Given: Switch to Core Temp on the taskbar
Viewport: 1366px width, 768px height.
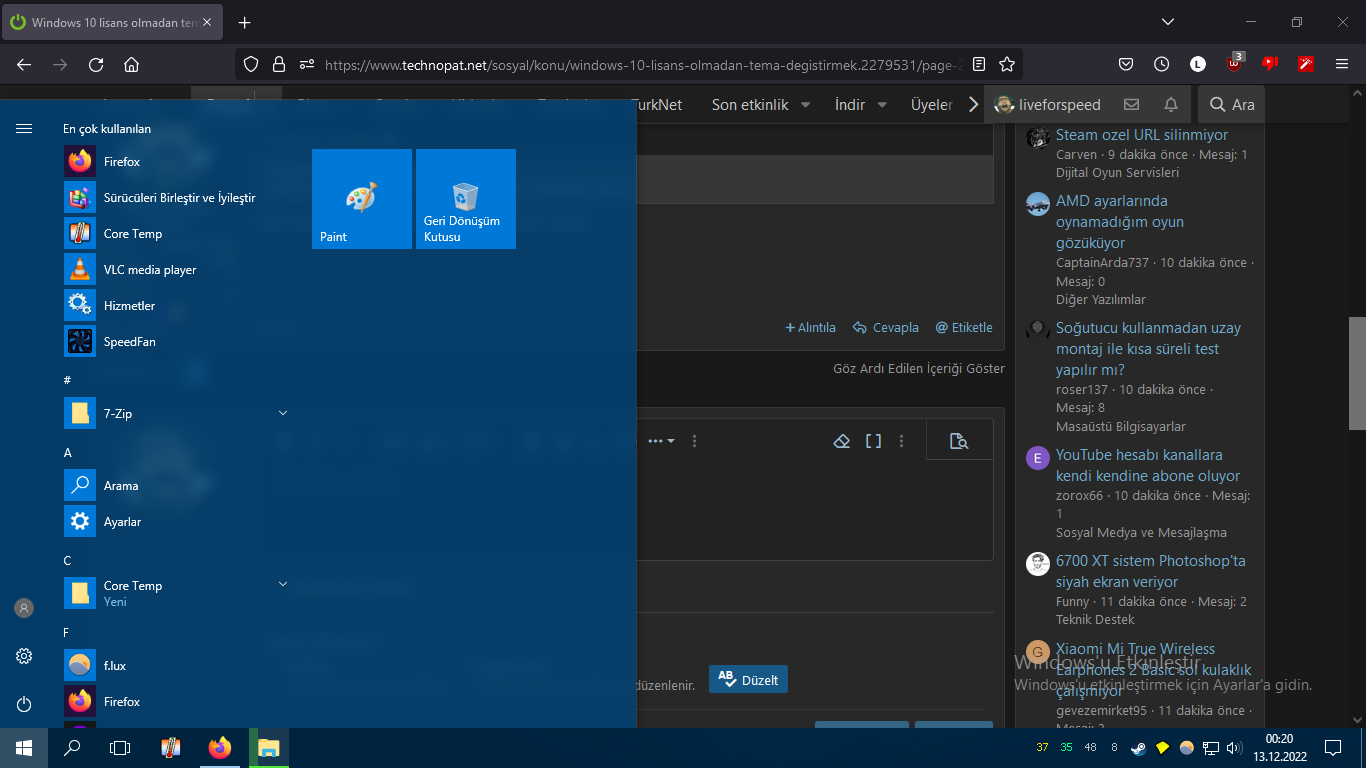Looking at the screenshot, I should 171,748.
